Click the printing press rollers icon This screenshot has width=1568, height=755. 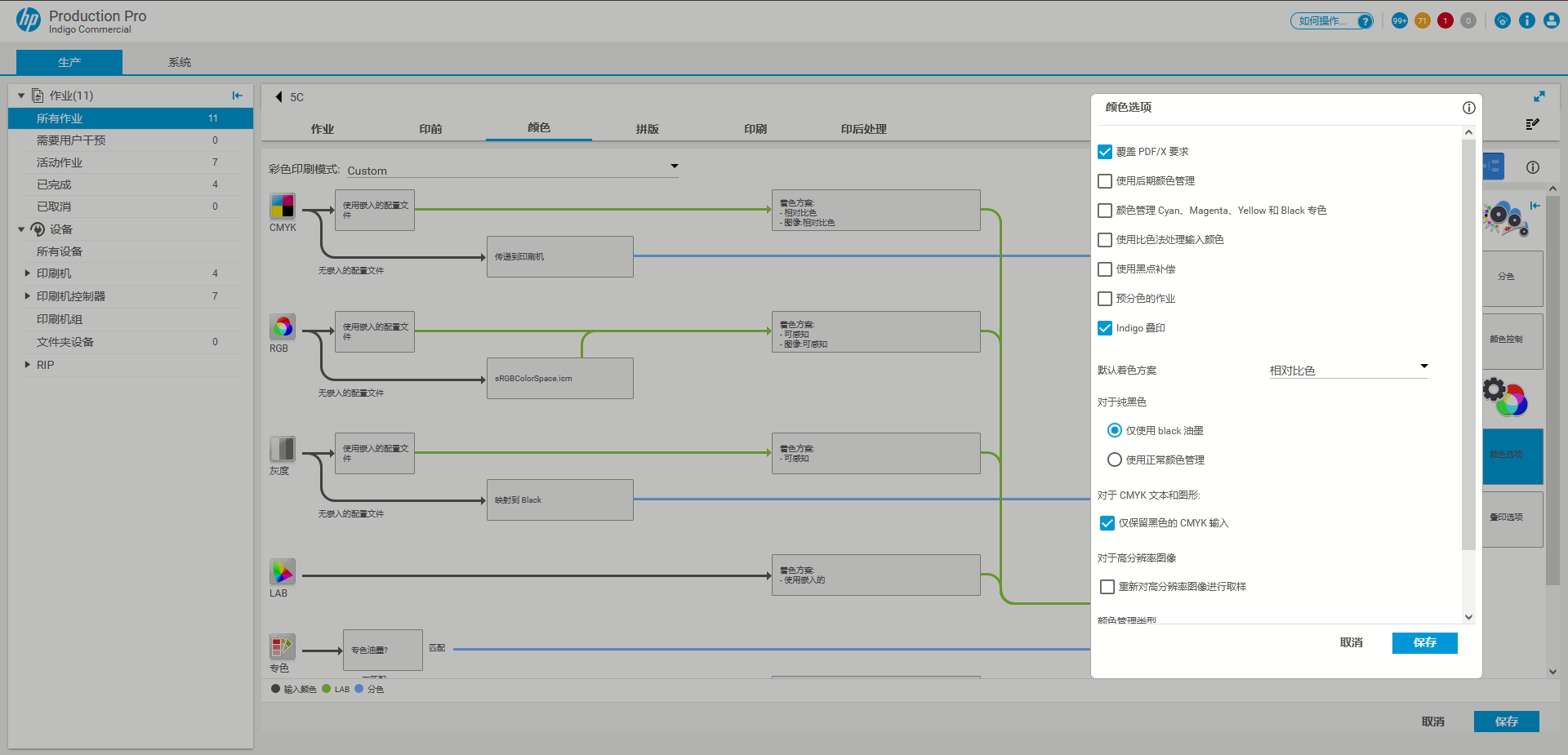(1505, 219)
